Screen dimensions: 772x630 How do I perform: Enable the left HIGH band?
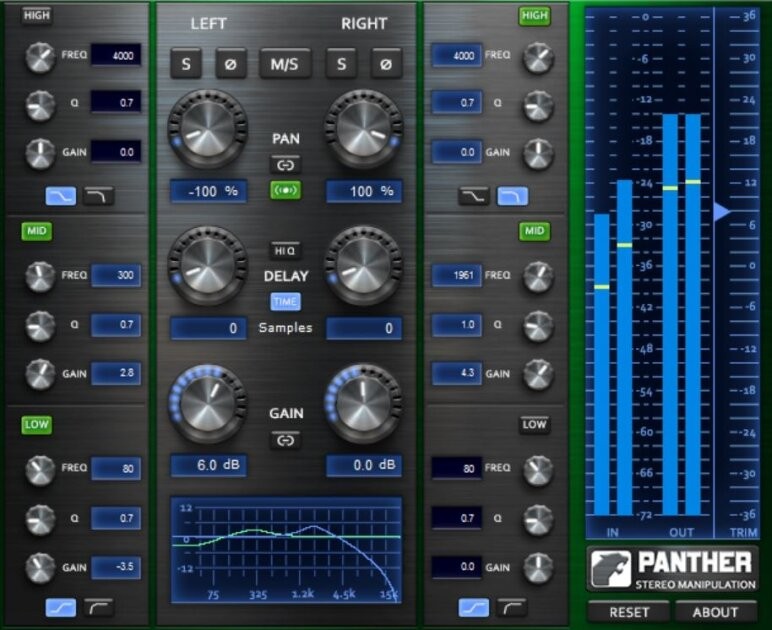pyautogui.click(x=37, y=16)
